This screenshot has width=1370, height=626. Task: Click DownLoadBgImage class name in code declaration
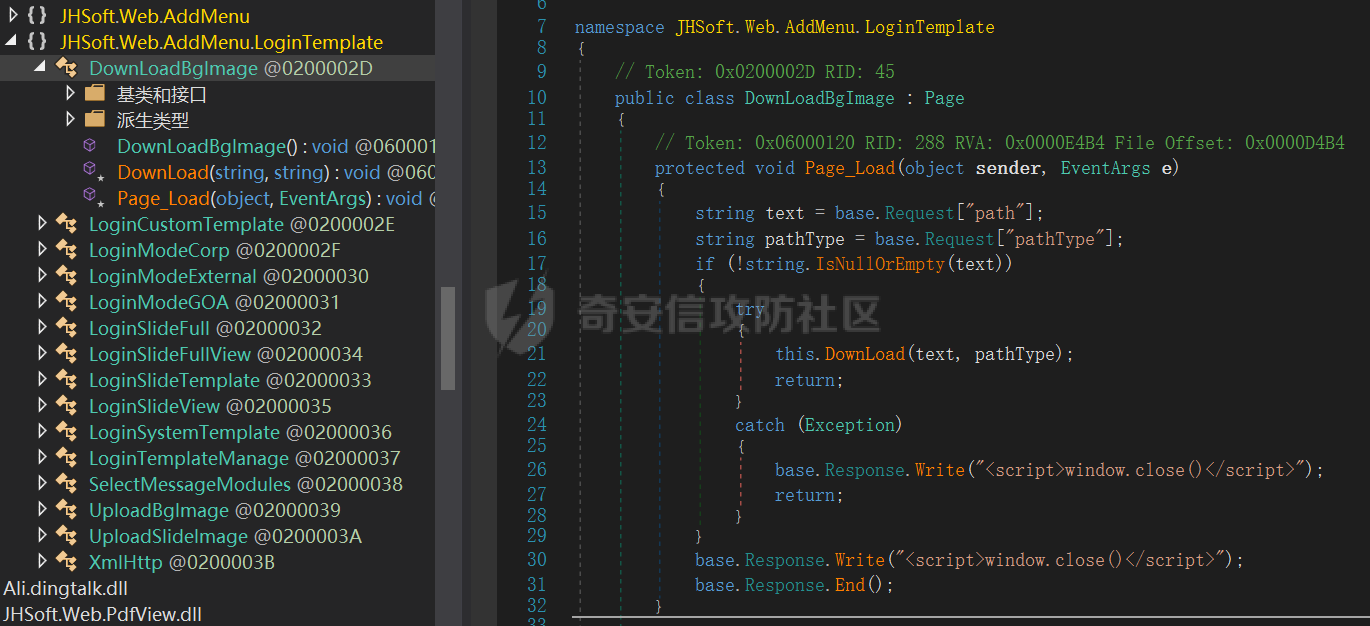820,98
